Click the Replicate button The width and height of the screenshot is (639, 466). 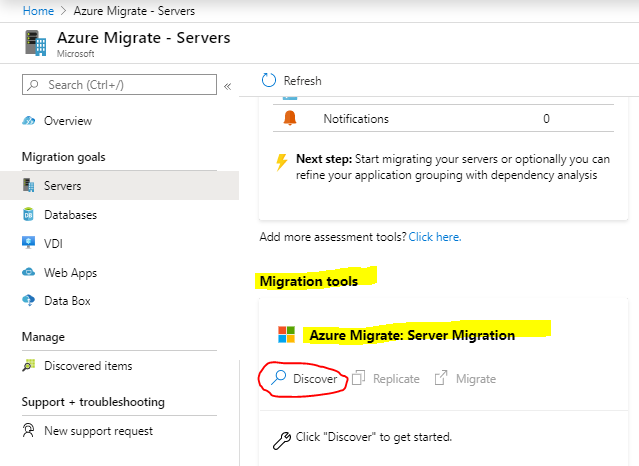tap(386, 378)
